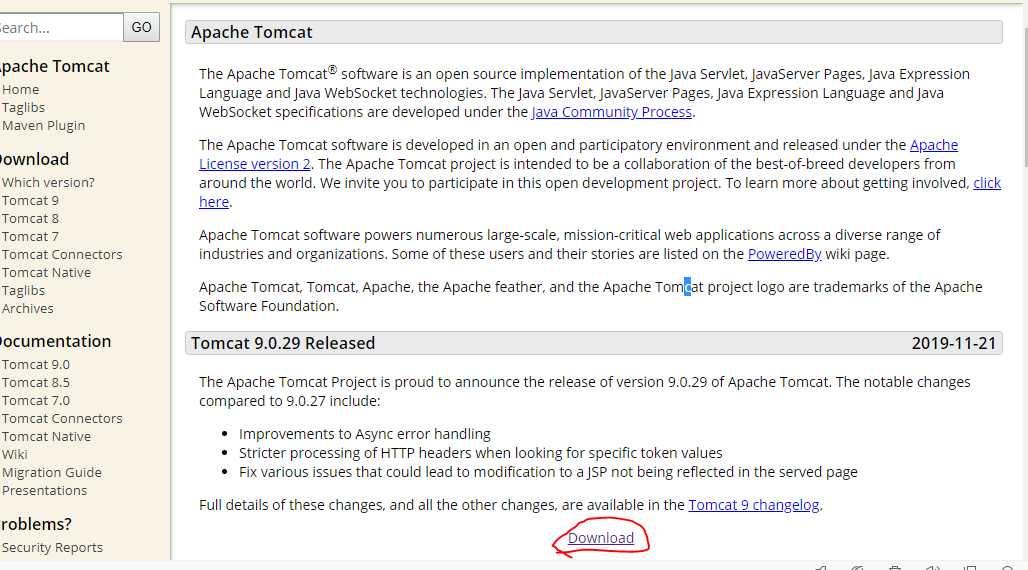Image resolution: width=1028 pixels, height=570 pixels.
Task: Open Taglibs under the Apache Tomcat section
Action: 23,107
